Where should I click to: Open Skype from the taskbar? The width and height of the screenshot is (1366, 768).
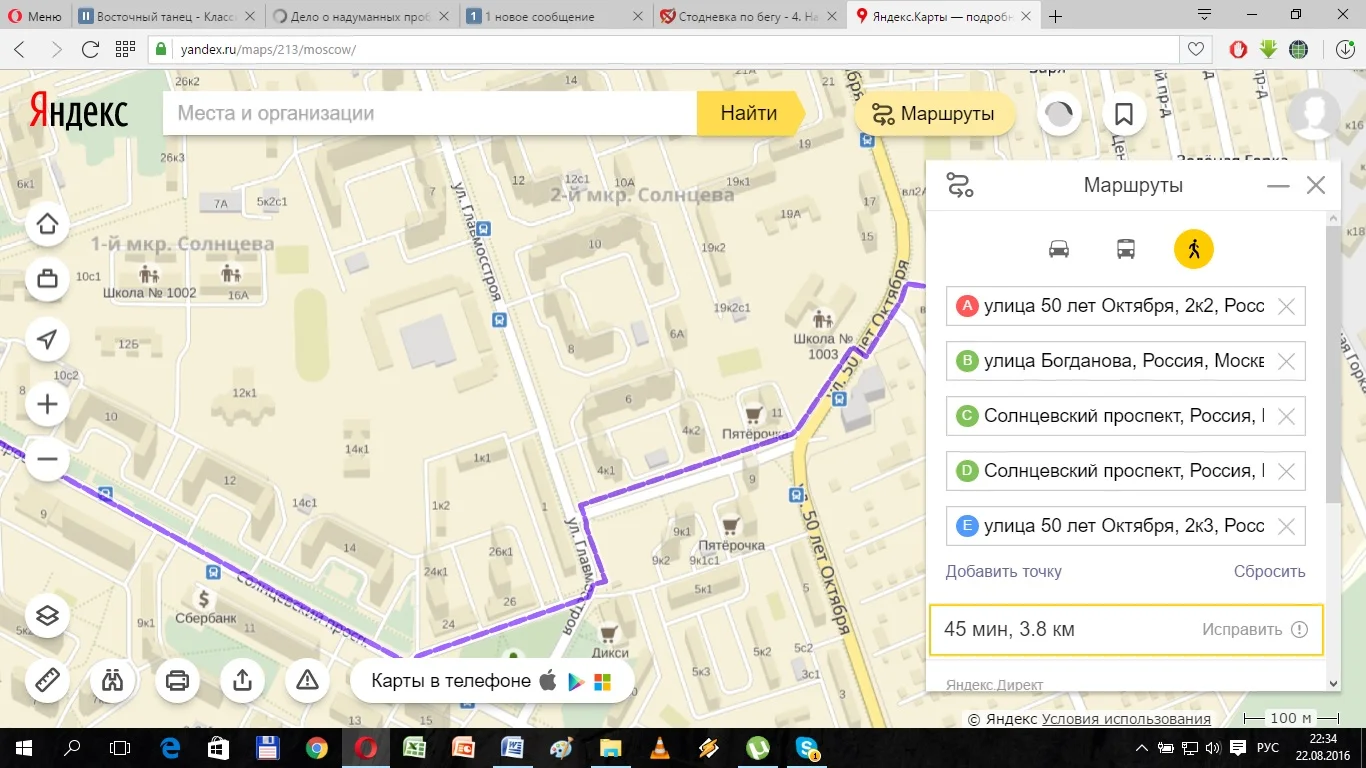pyautogui.click(x=806, y=747)
